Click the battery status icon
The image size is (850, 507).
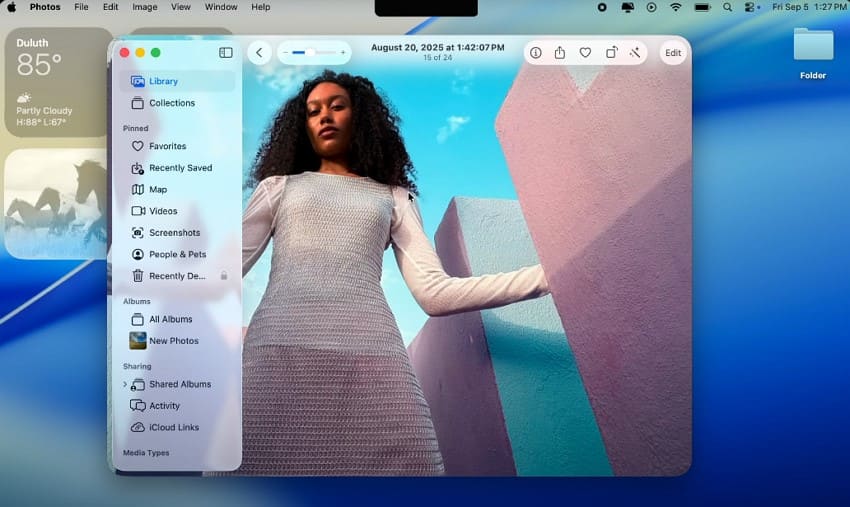702,7
